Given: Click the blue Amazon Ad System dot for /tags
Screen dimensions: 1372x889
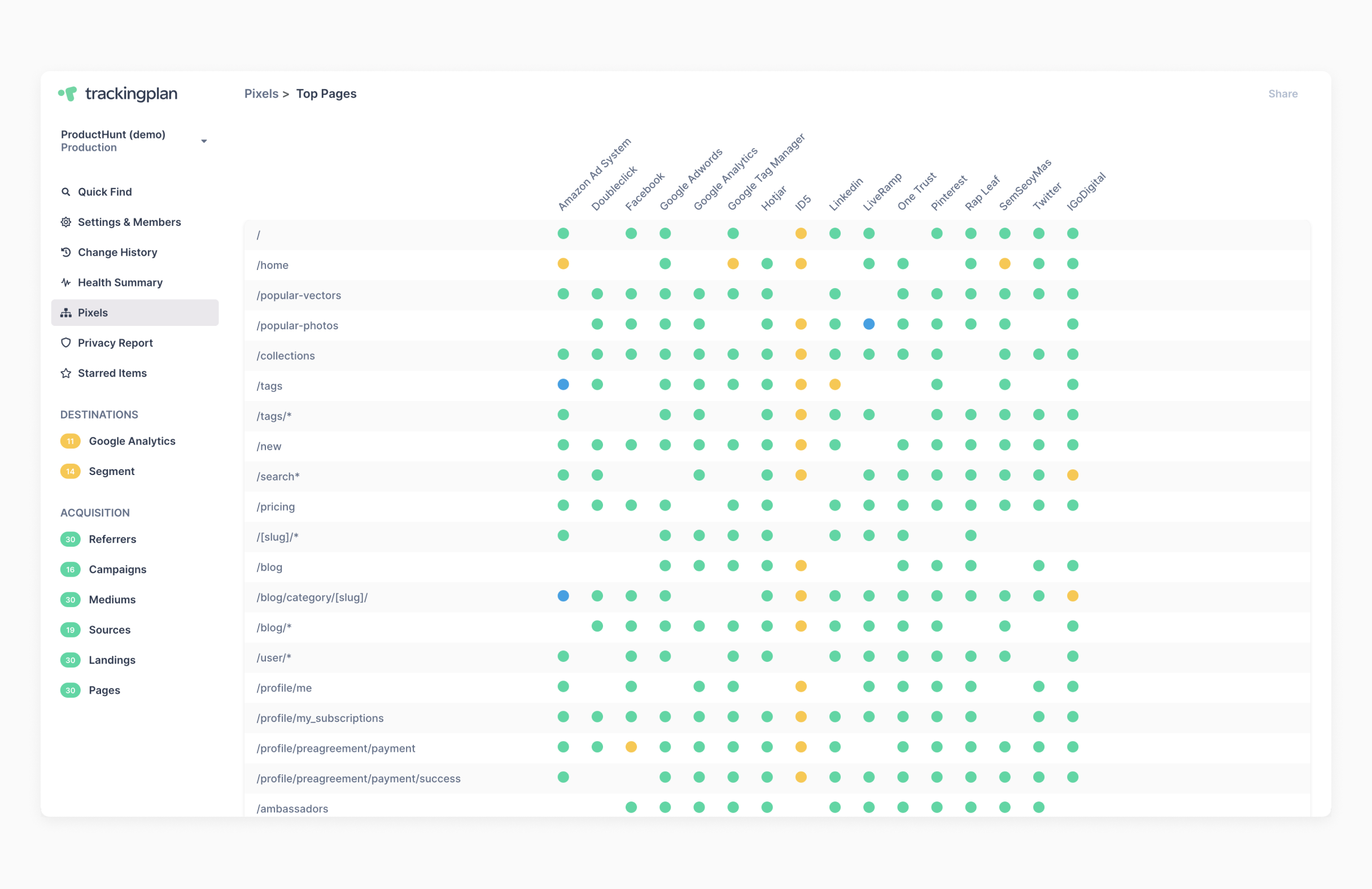Looking at the screenshot, I should [x=563, y=385].
